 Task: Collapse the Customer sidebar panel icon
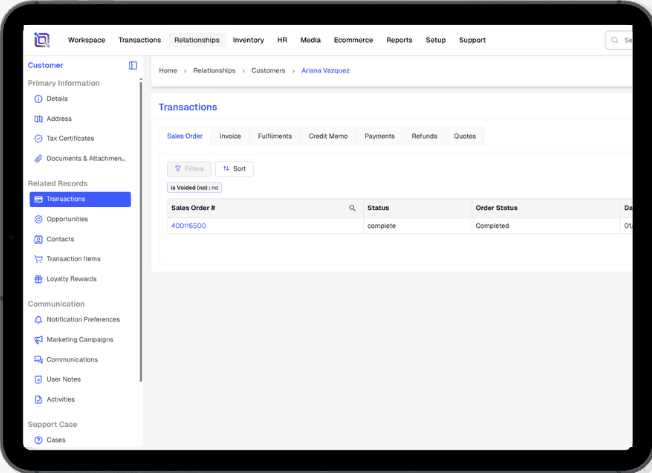[x=133, y=65]
